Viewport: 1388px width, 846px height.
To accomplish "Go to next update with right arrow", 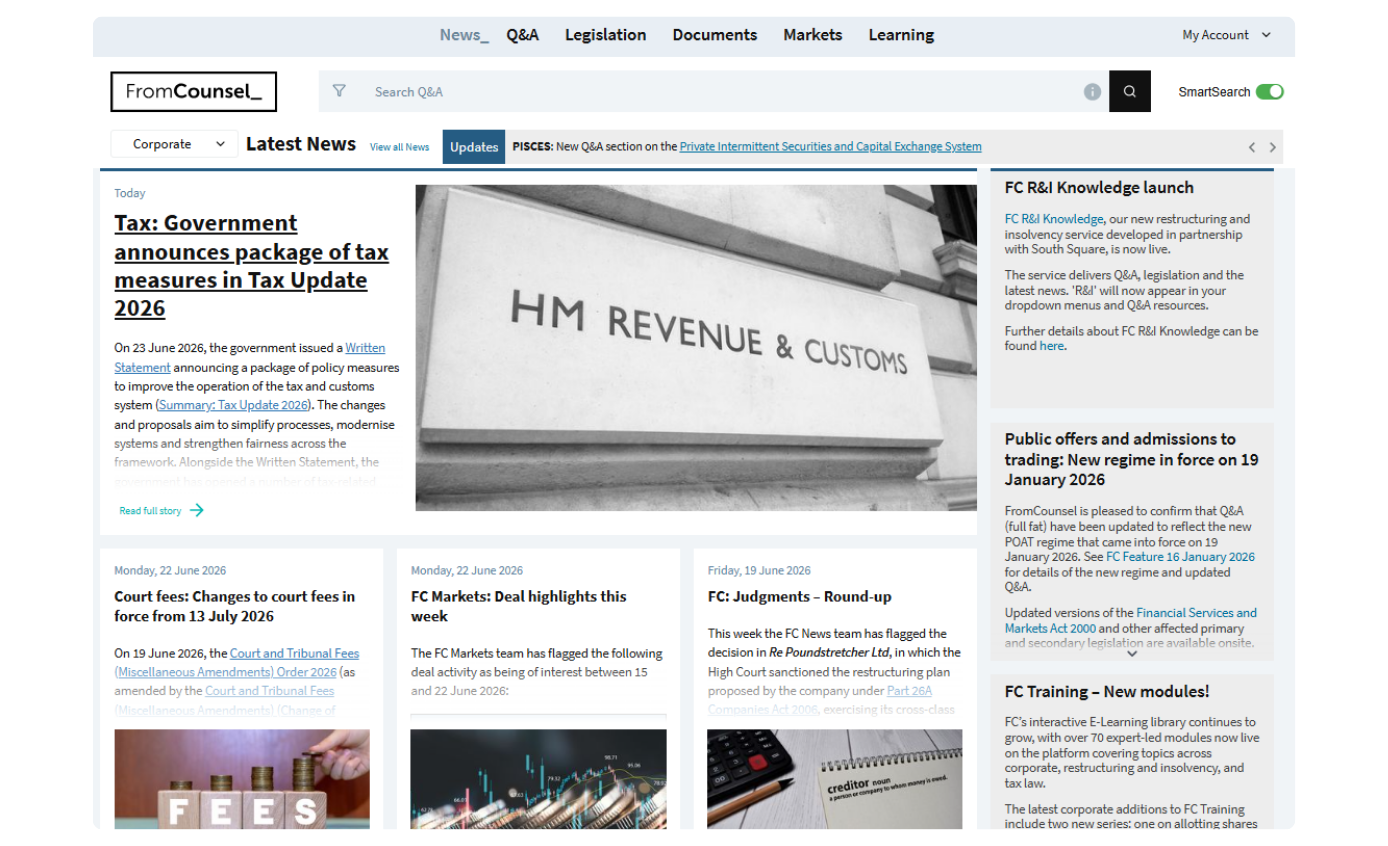I will pos(1272,147).
